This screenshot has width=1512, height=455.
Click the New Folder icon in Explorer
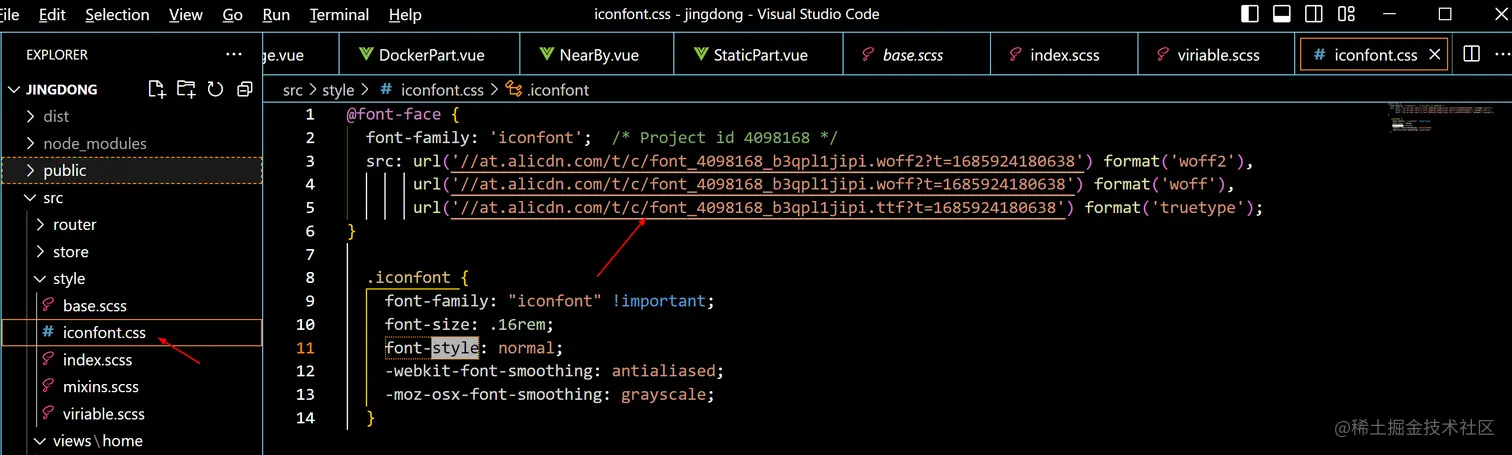186,89
